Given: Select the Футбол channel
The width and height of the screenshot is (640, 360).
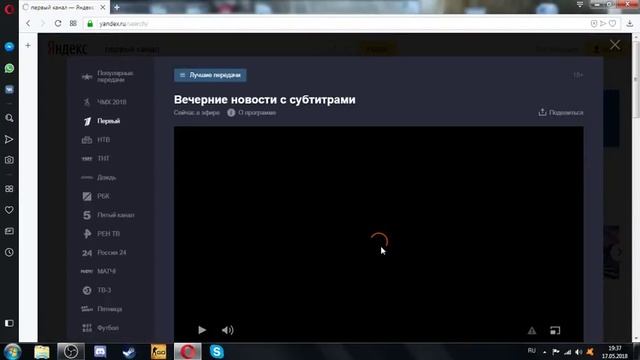Looking at the screenshot, I should click(x=100, y=328).
